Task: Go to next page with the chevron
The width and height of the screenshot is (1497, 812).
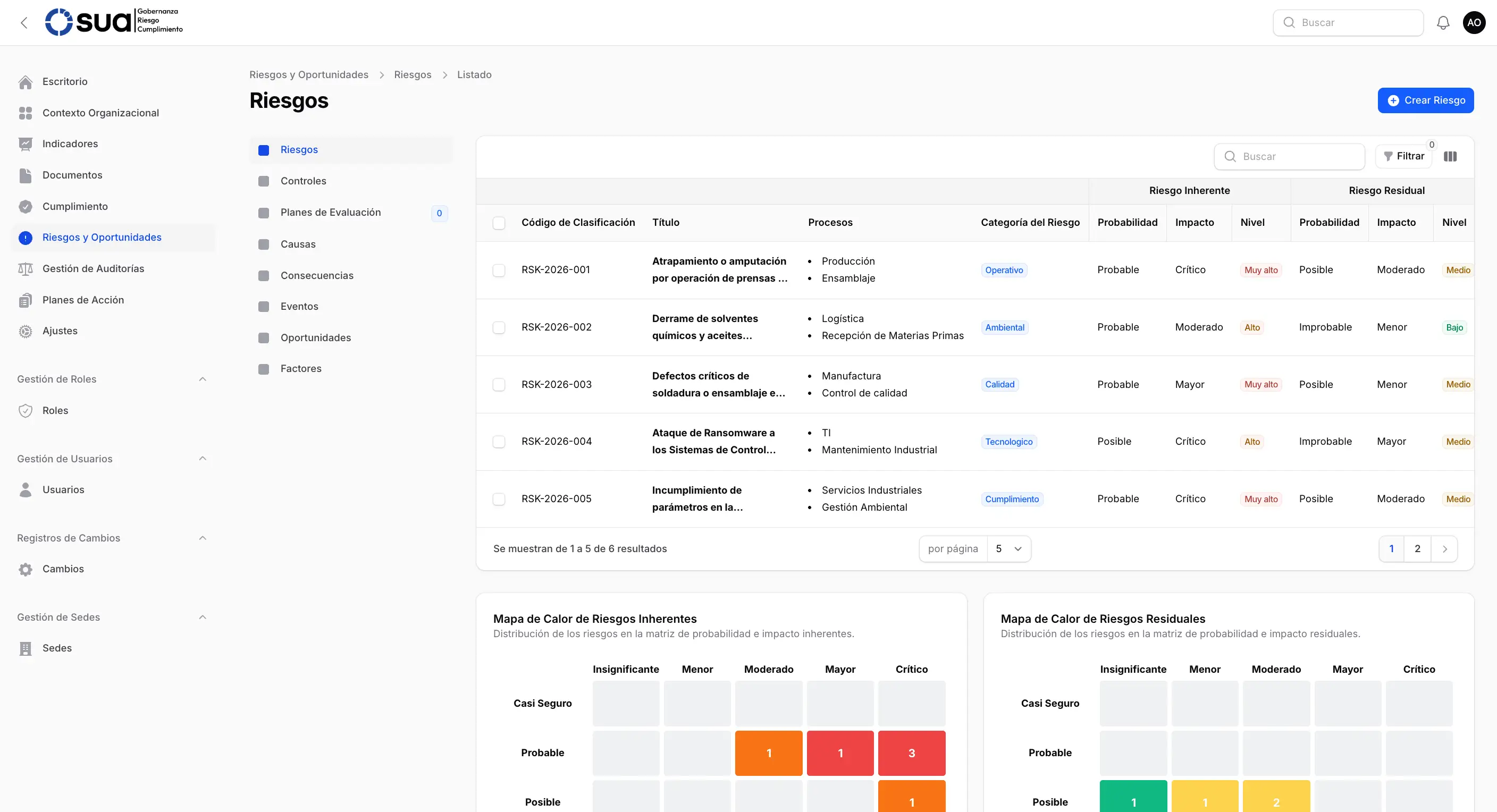Action: point(1444,549)
